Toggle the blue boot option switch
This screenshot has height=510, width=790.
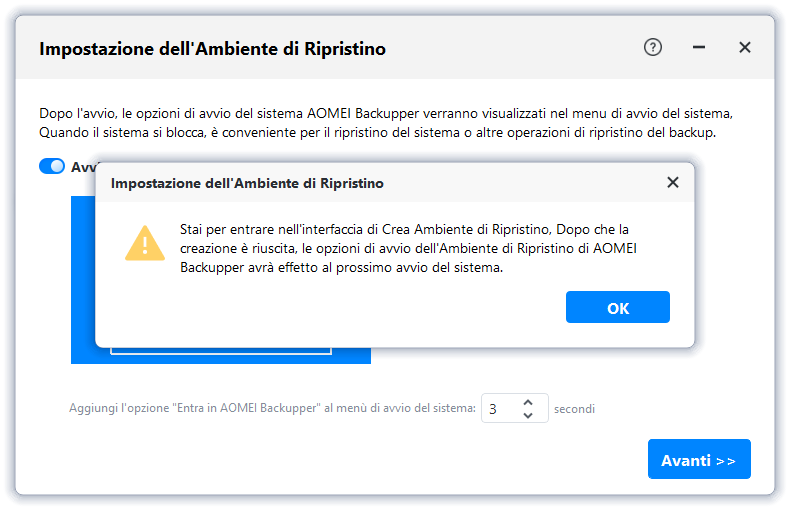coord(52,166)
